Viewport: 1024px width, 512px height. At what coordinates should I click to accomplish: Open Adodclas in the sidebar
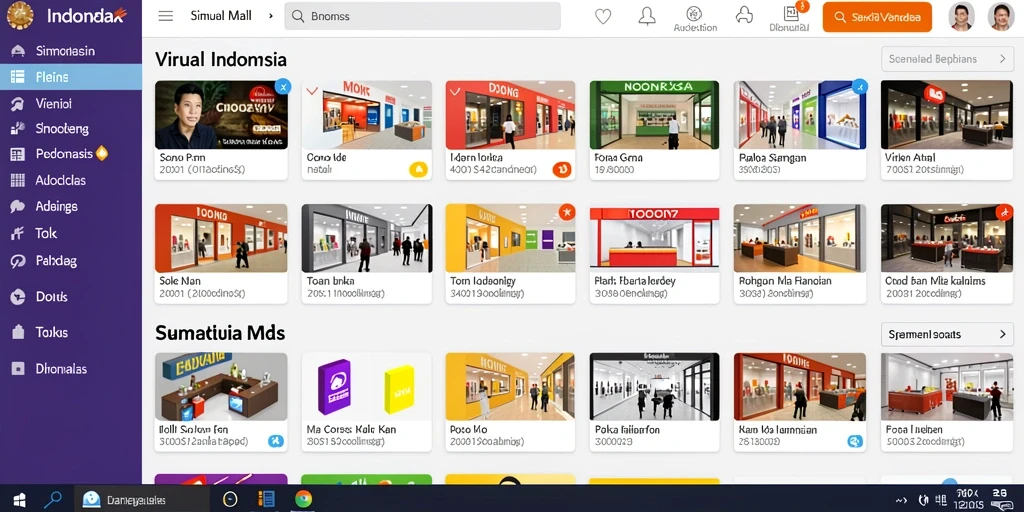71,180
